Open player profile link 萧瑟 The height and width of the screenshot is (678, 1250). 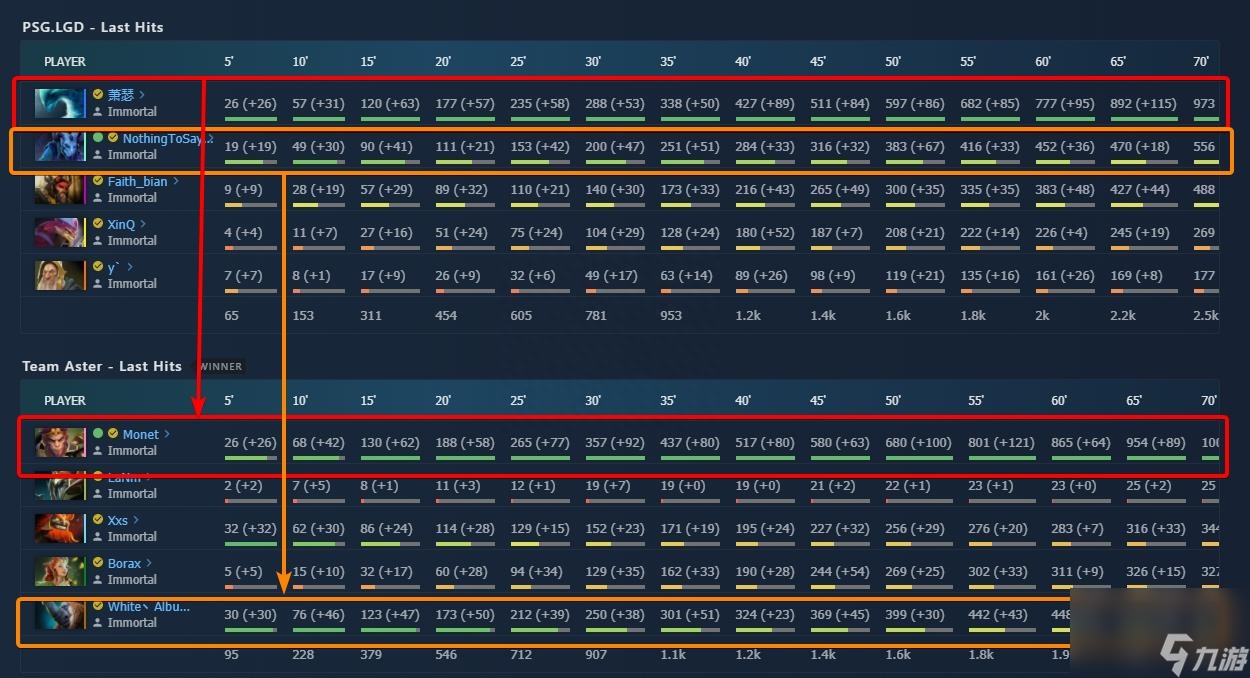pyautogui.click(x=121, y=95)
